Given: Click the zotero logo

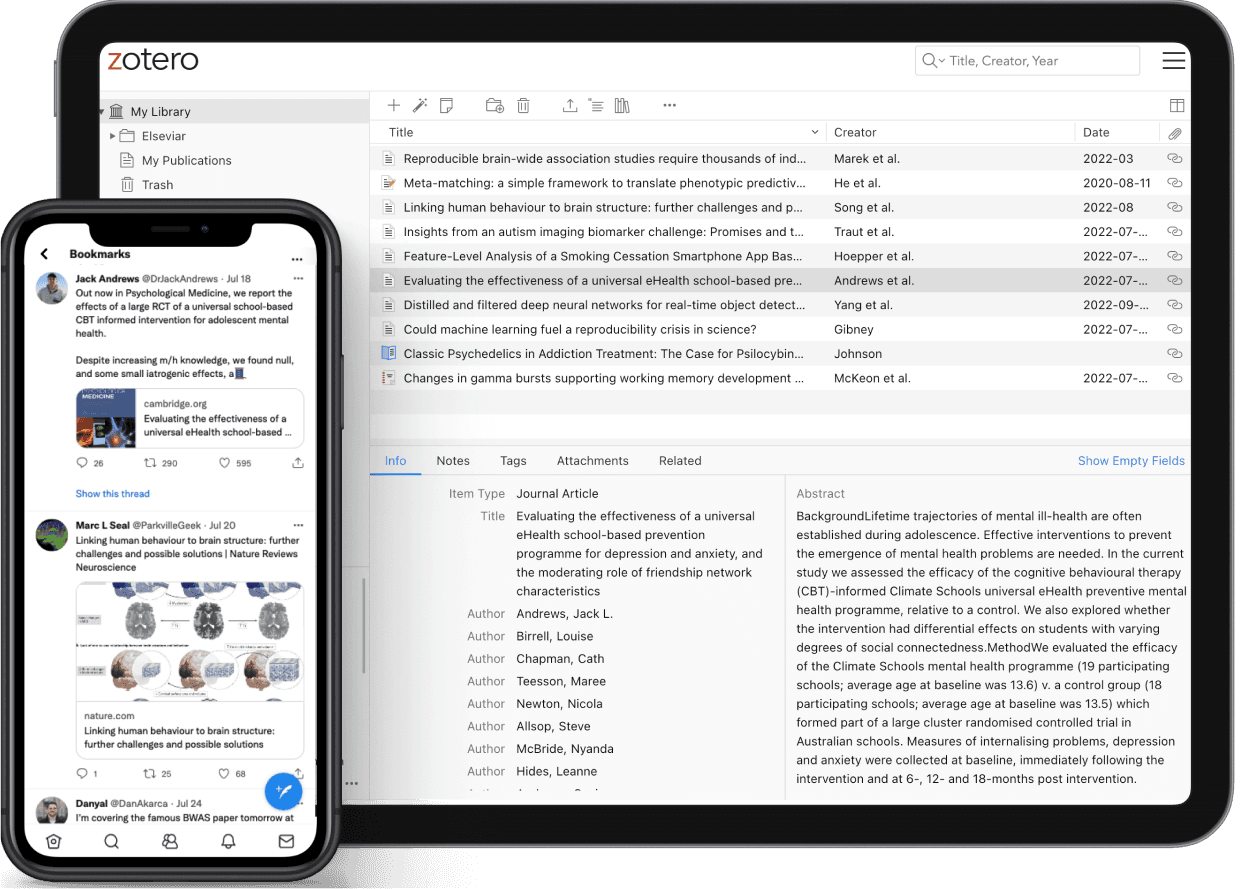Looking at the screenshot, I should click(153, 60).
